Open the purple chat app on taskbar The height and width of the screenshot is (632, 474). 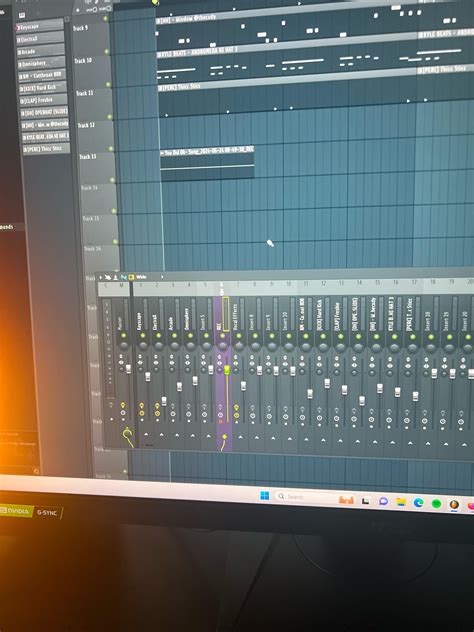[x=383, y=501]
